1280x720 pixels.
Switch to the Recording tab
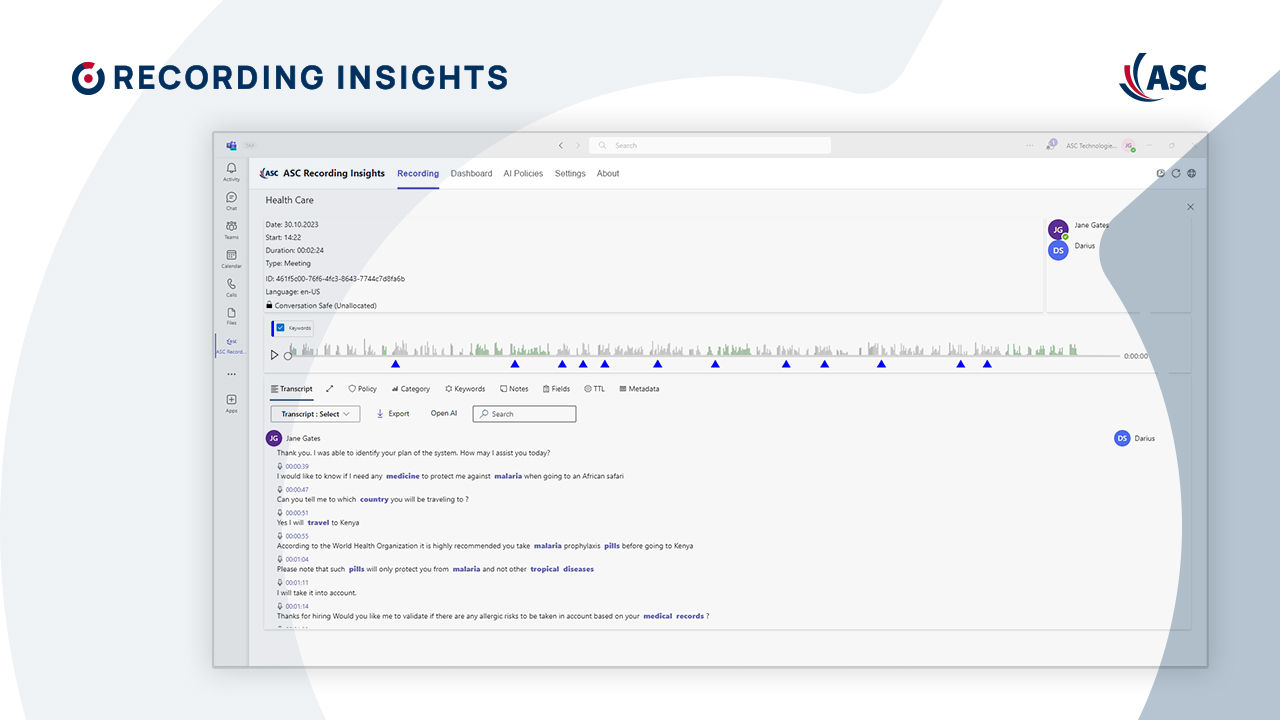click(418, 174)
